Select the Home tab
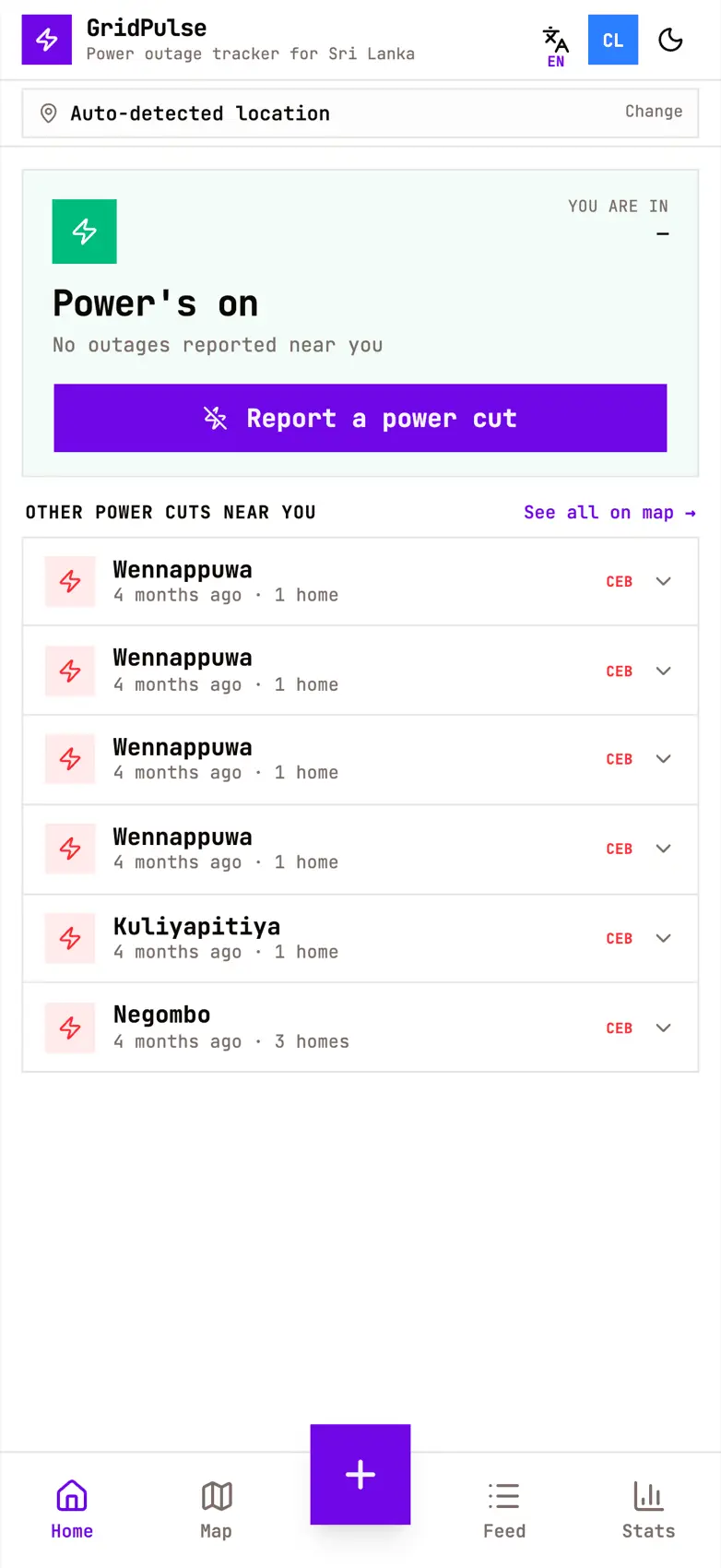 pyautogui.click(x=72, y=1510)
